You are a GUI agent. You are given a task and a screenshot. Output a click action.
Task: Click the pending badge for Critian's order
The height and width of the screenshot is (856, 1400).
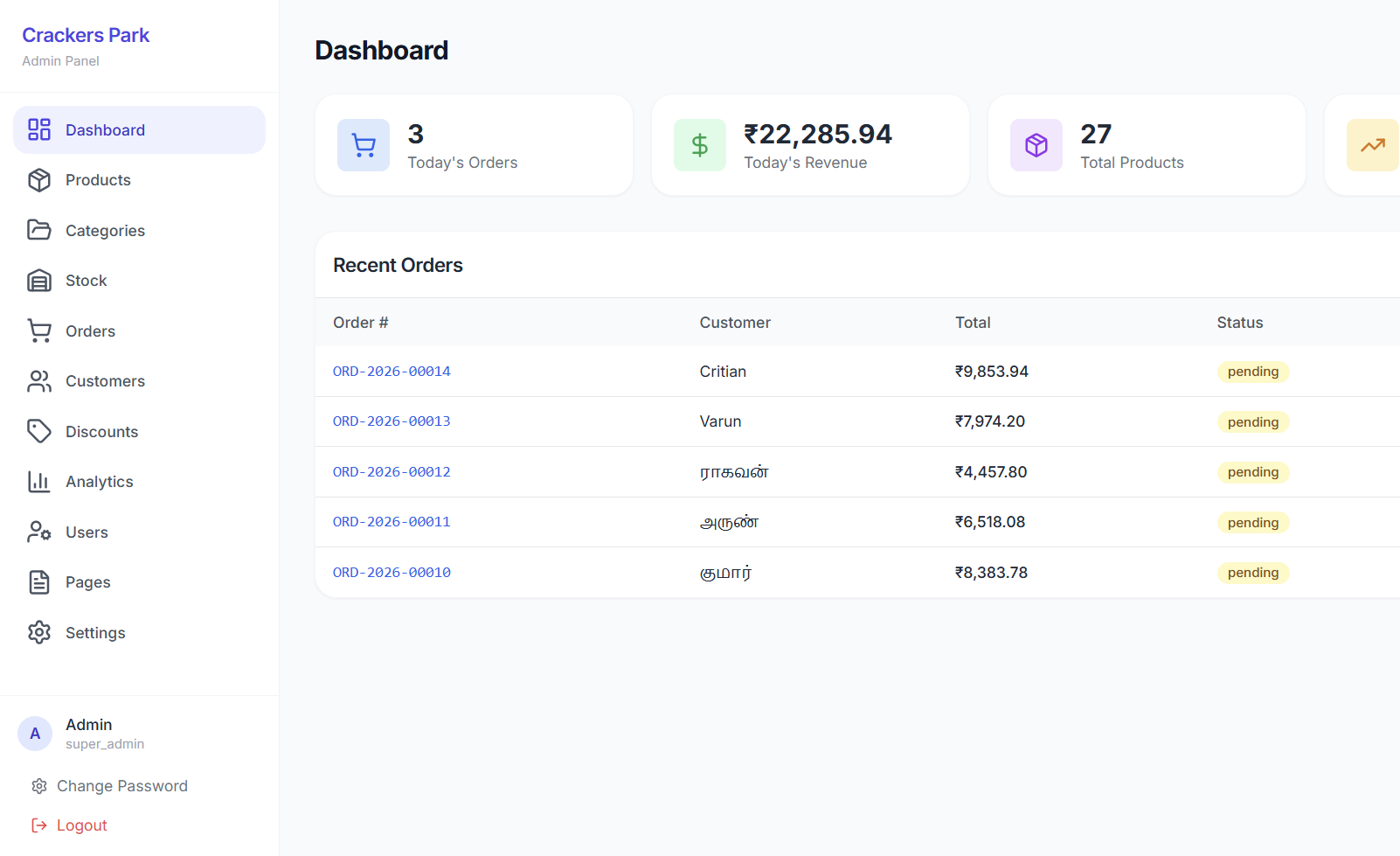(1253, 372)
